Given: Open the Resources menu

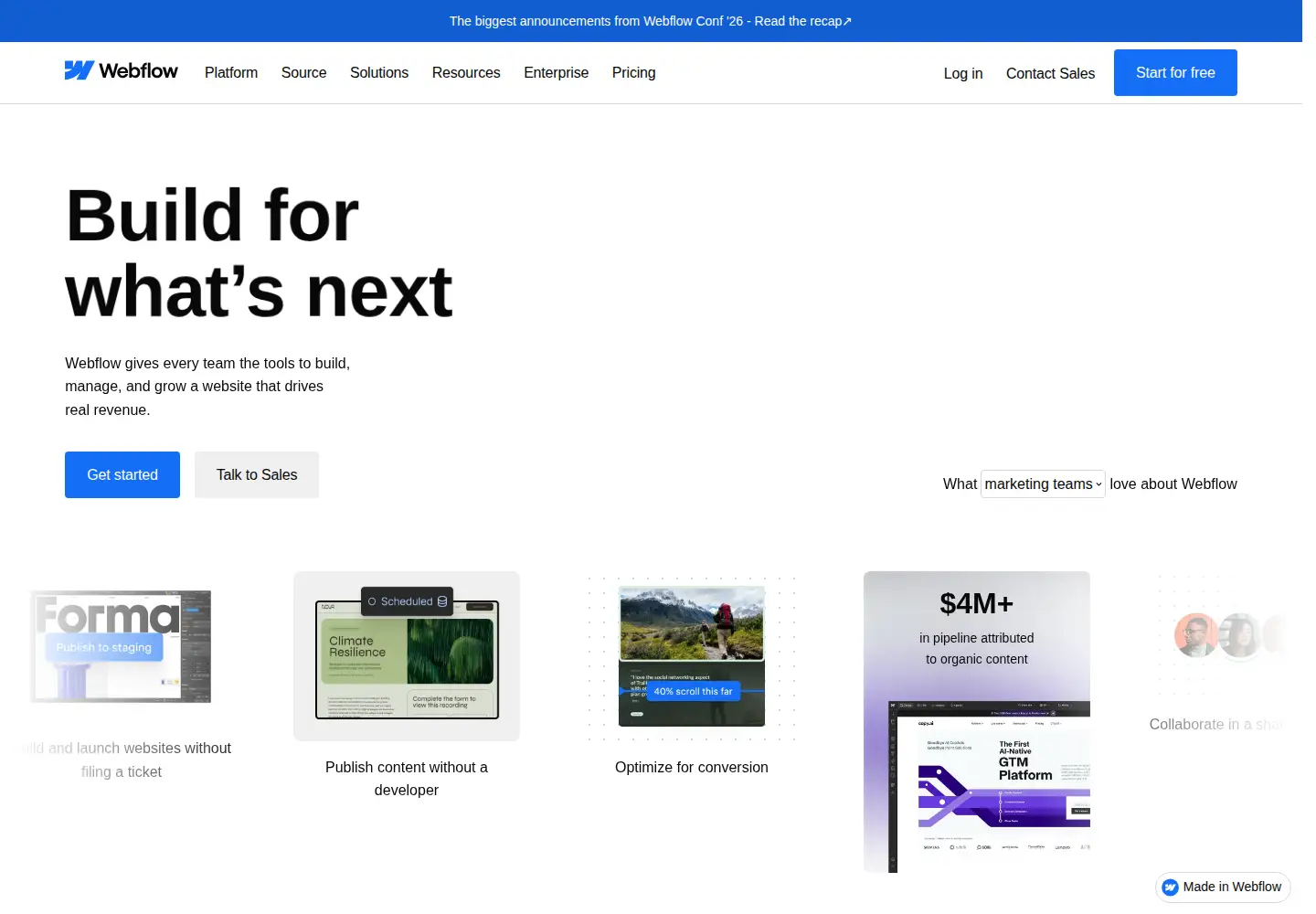Looking at the screenshot, I should click(466, 72).
